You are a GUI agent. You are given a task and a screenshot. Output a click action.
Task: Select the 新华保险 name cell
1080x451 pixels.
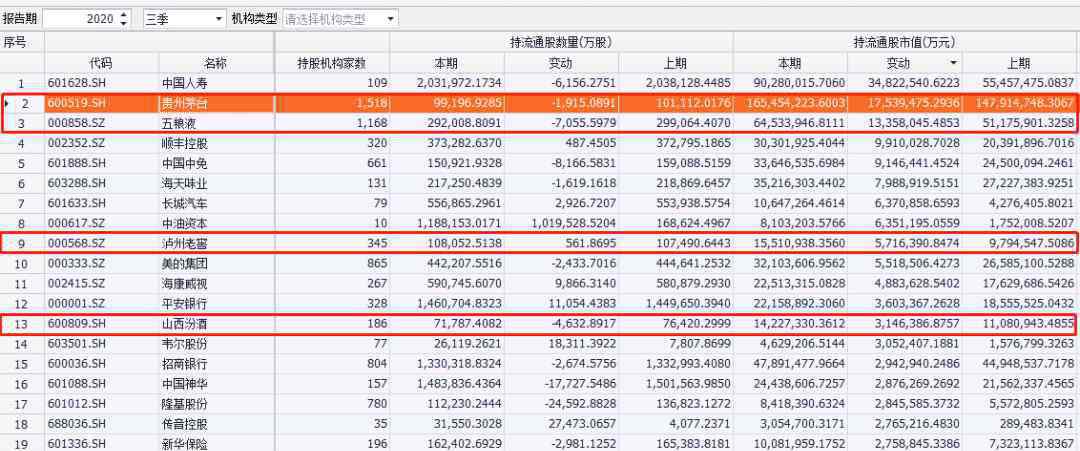pos(216,444)
